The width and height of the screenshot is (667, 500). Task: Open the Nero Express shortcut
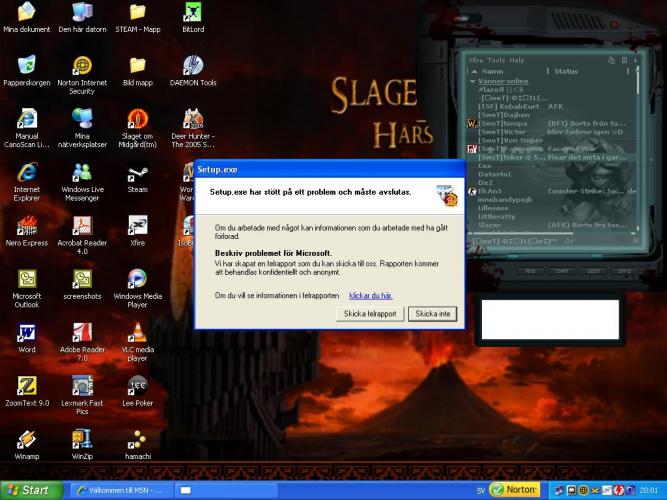click(27, 226)
